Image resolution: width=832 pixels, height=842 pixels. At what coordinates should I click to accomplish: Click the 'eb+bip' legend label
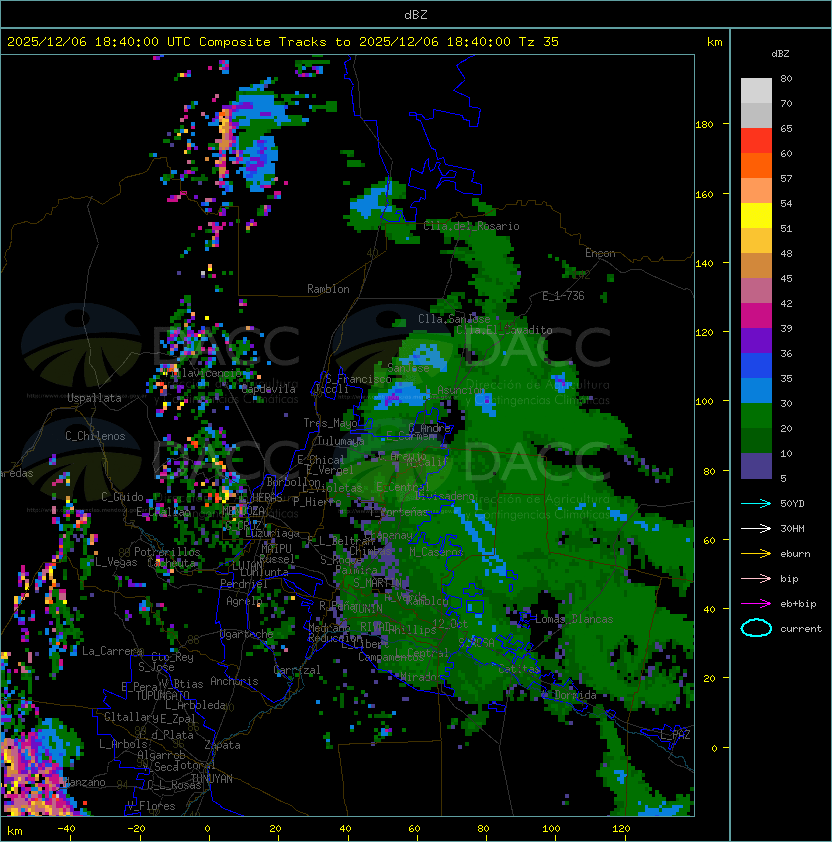798,604
